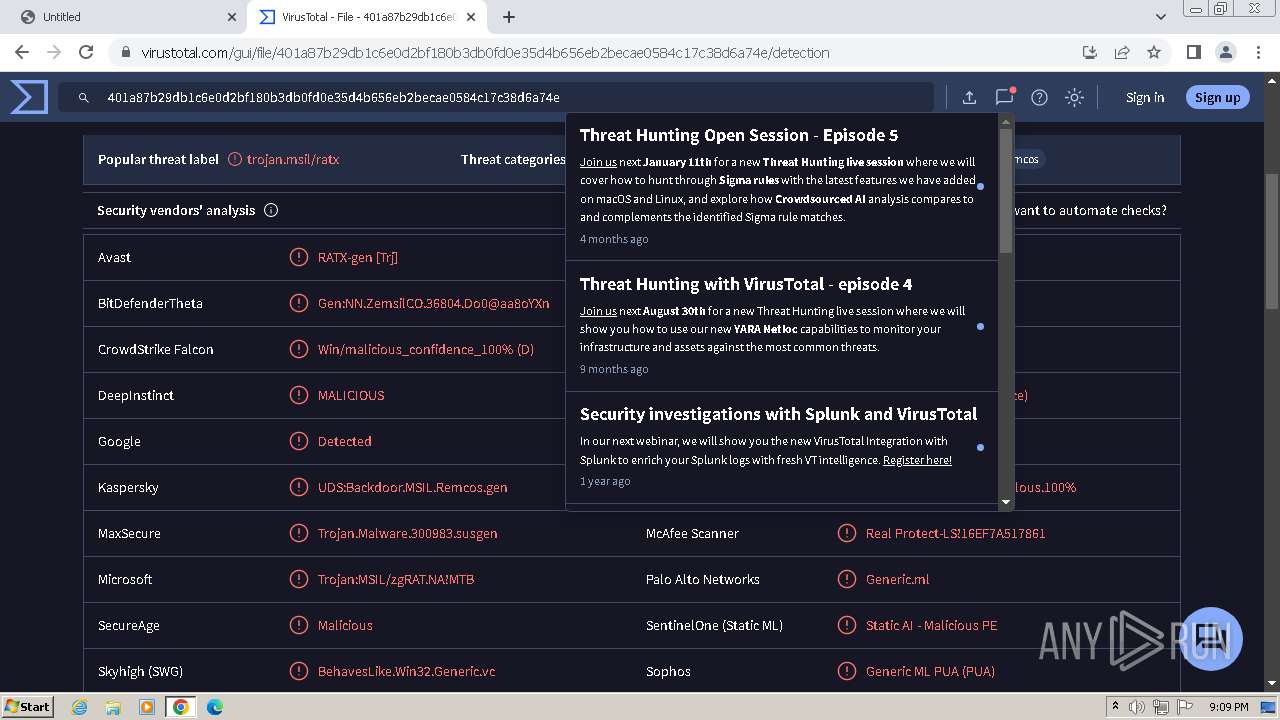The height and width of the screenshot is (720, 1280).
Task: Click notification panel scrollbar up arrow
Action: (x=1006, y=122)
